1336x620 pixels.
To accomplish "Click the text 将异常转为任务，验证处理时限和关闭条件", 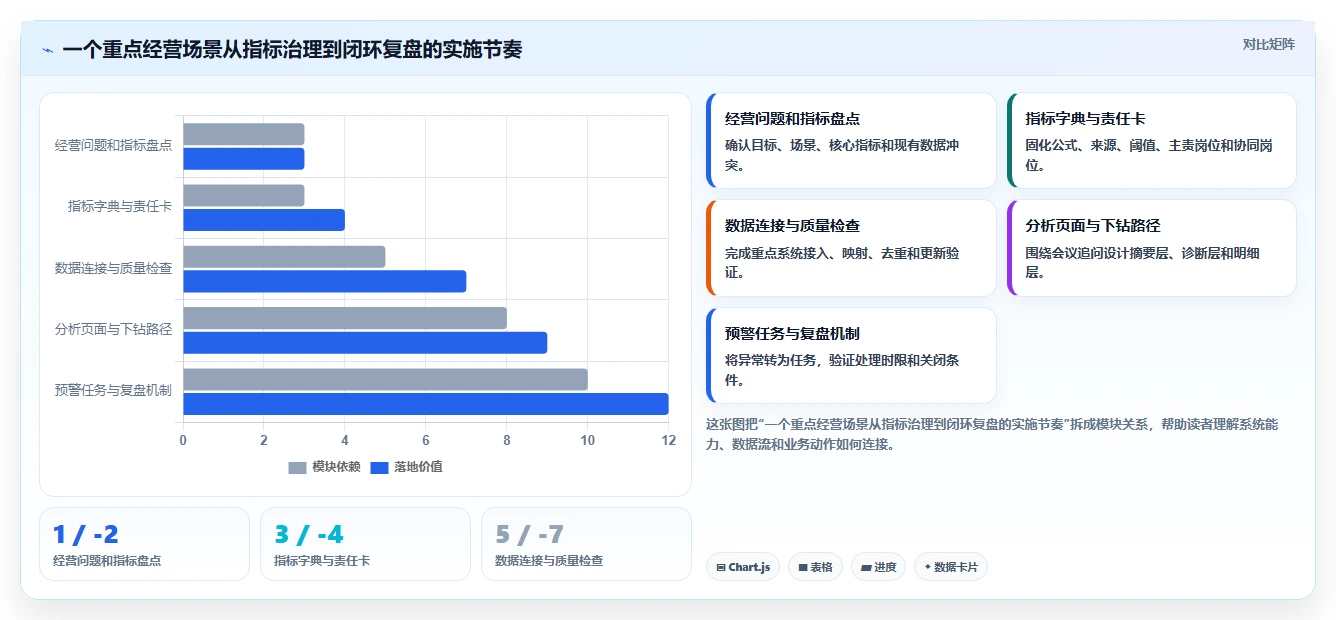I will click(x=842, y=370).
